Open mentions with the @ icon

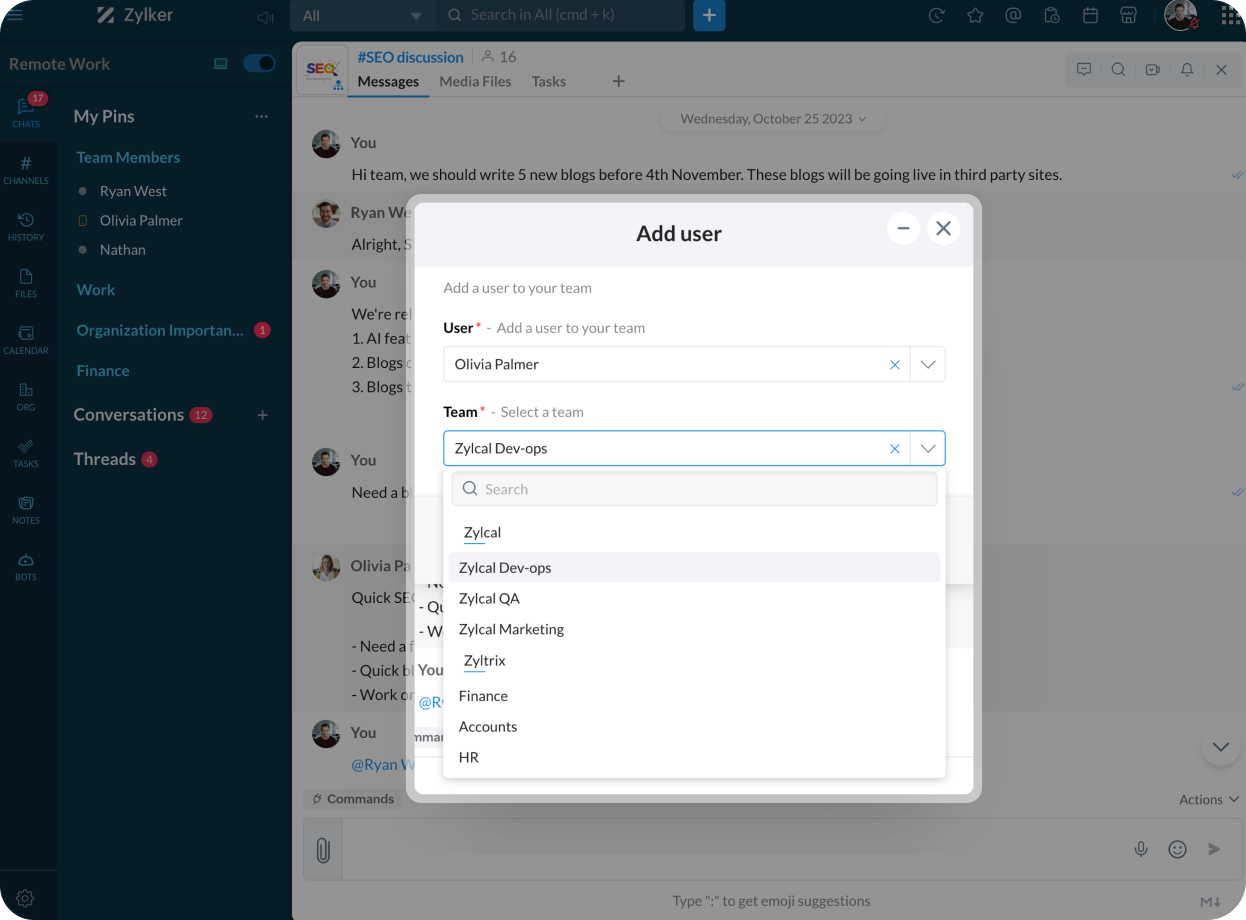pyautogui.click(x=1013, y=15)
